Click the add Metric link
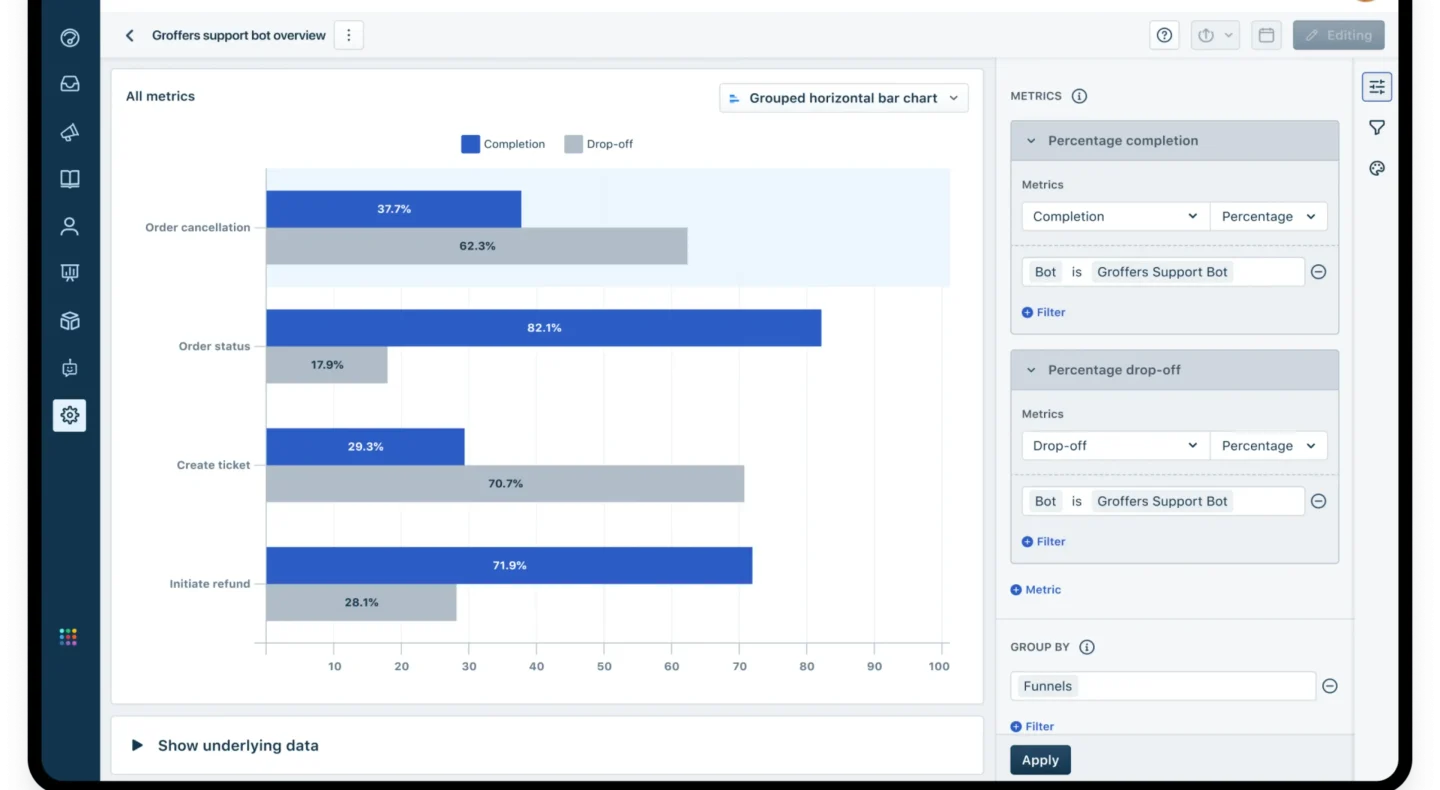Screen dimensions: 1440x790 (x=1036, y=590)
